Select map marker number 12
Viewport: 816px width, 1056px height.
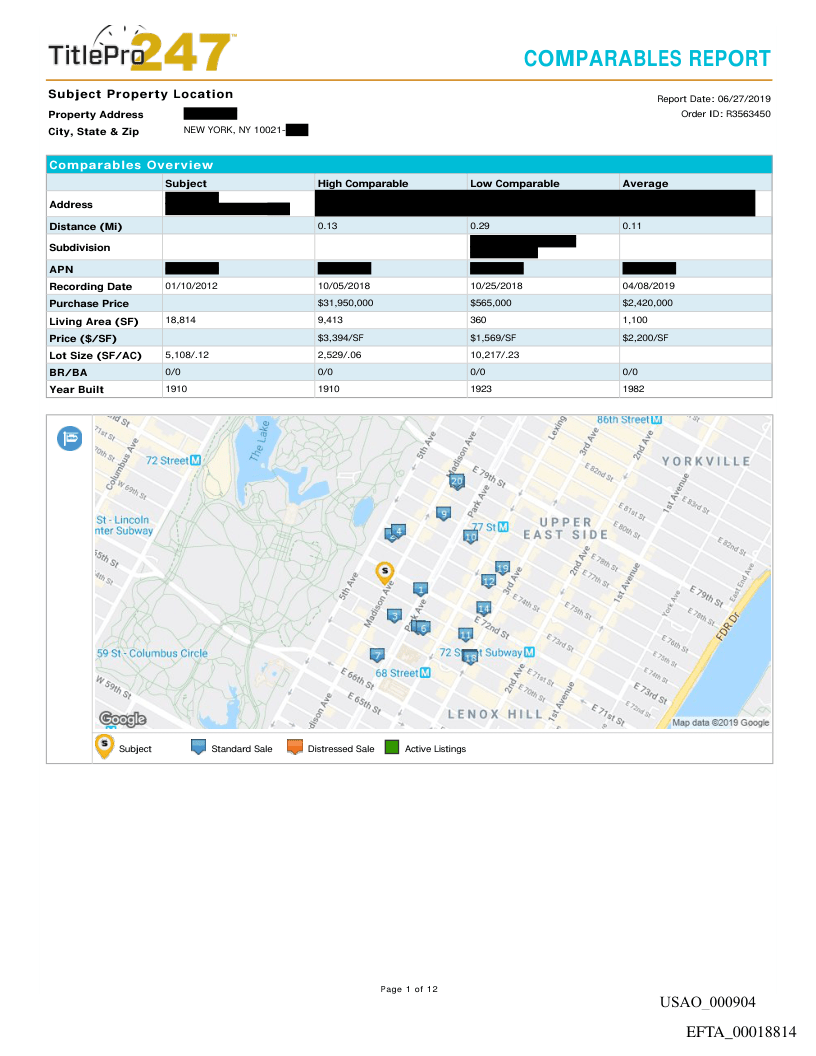coord(488,580)
